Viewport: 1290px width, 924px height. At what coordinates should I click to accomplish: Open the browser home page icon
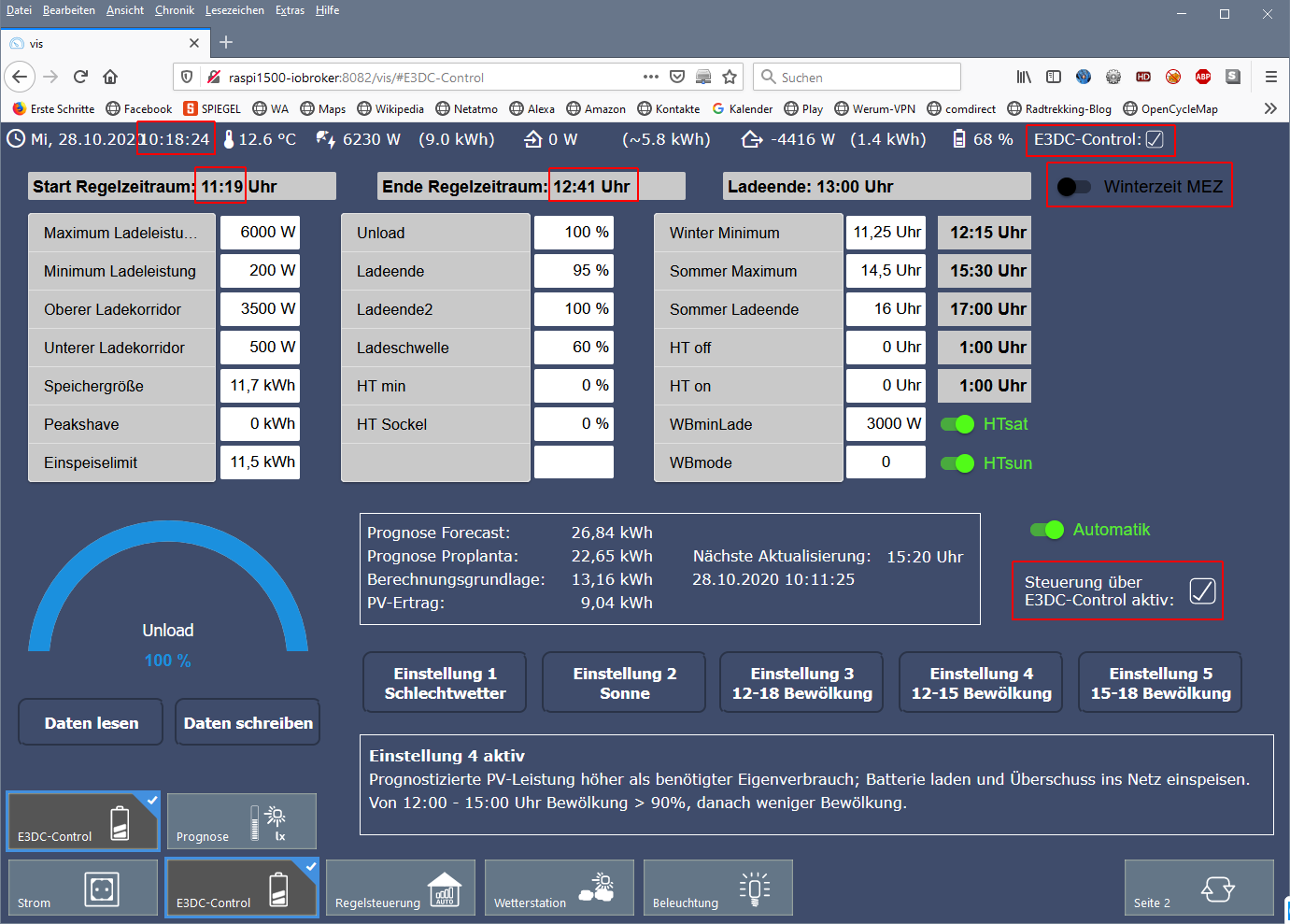tap(110, 77)
